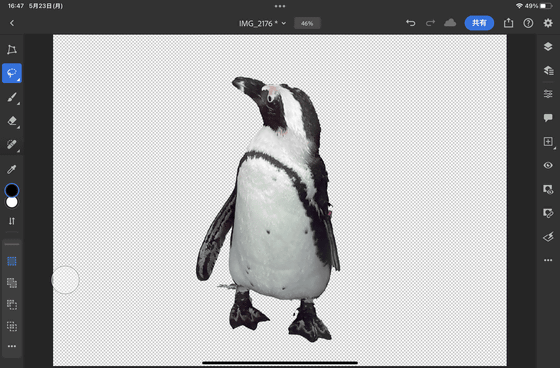The width and height of the screenshot is (560, 368).
Task: Swap foreground and background colors
Action: (x=12, y=221)
